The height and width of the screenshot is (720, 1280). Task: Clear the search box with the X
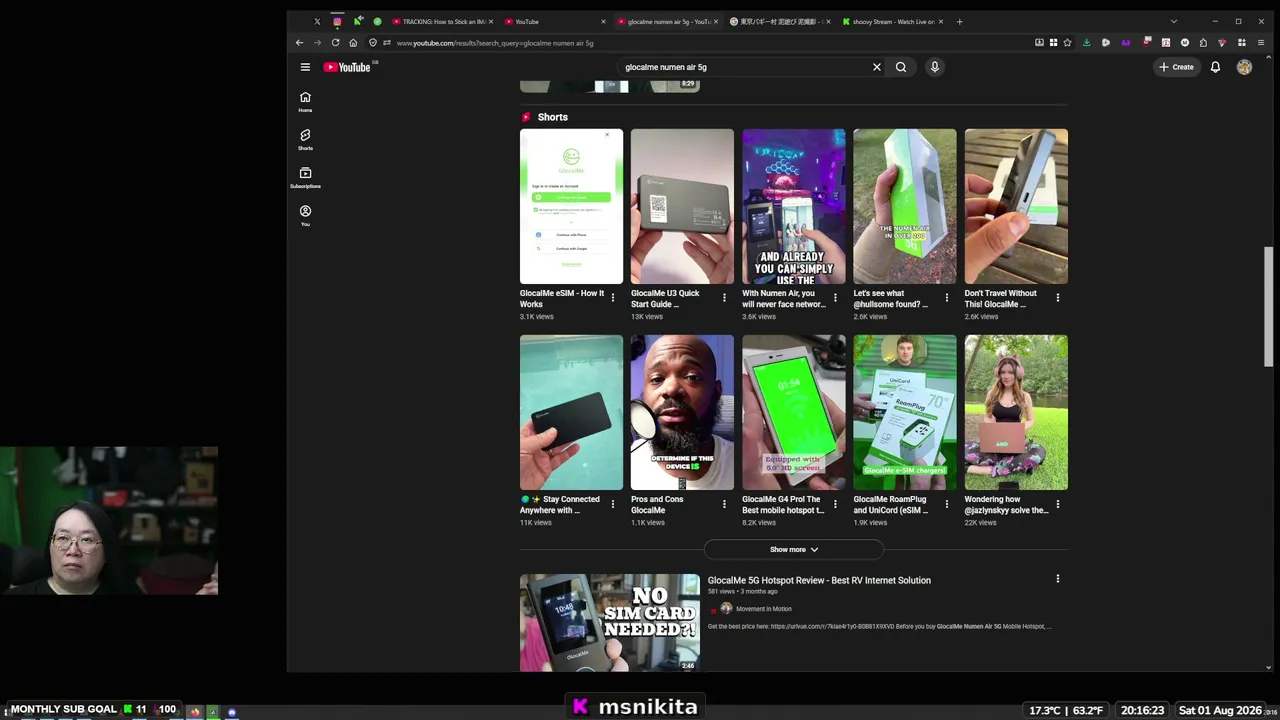coord(877,67)
